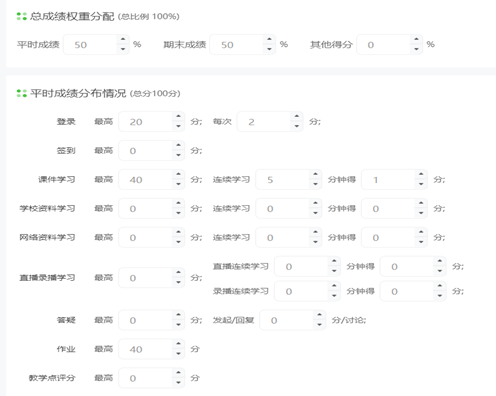
Task: Increase 答疑 发起/回复 points up arrow
Action: pyautogui.click(x=319, y=315)
